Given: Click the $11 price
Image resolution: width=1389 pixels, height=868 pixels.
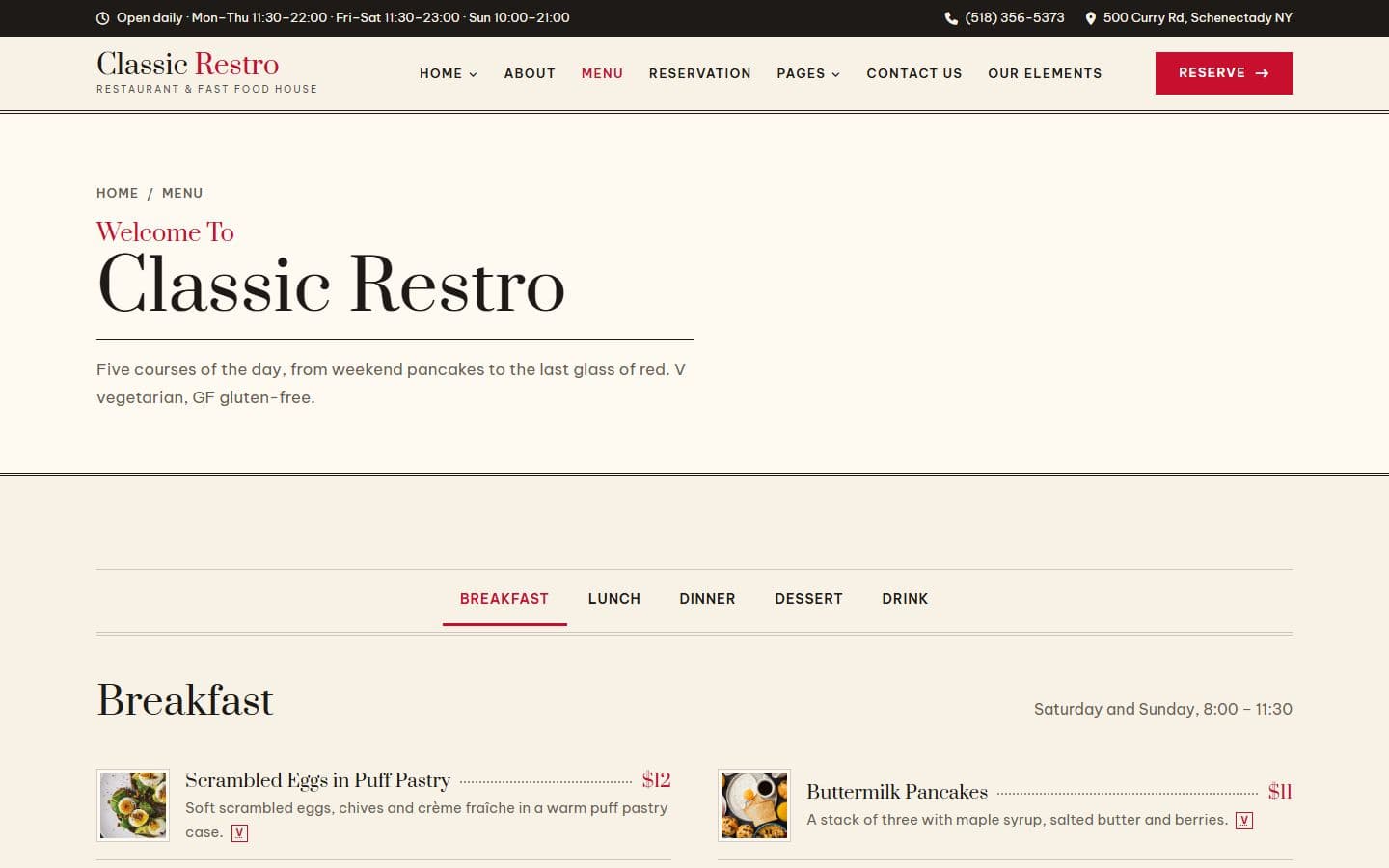Looking at the screenshot, I should tap(1280, 792).
